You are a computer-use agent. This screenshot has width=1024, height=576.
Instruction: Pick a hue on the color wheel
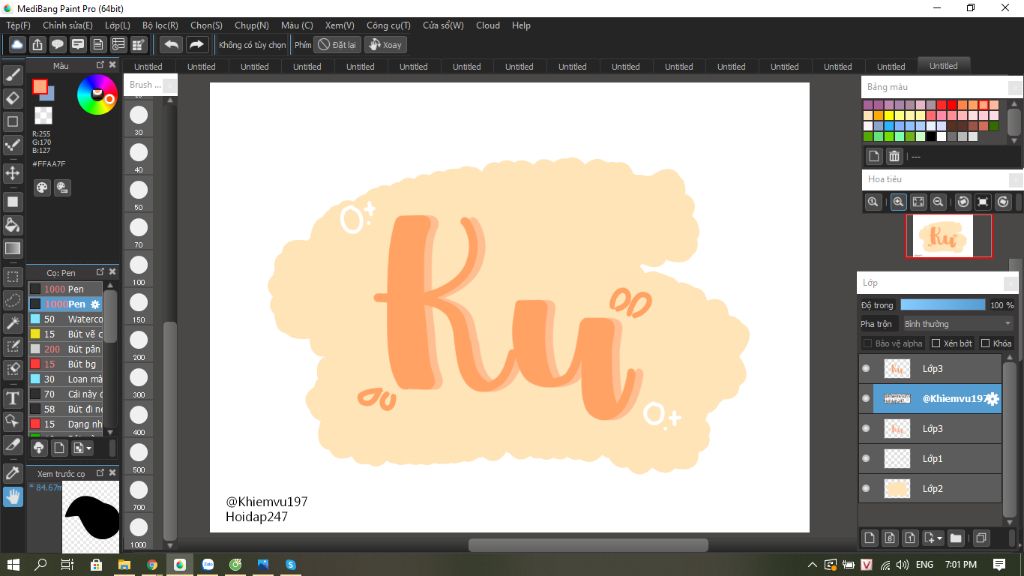(x=97, y=95)
